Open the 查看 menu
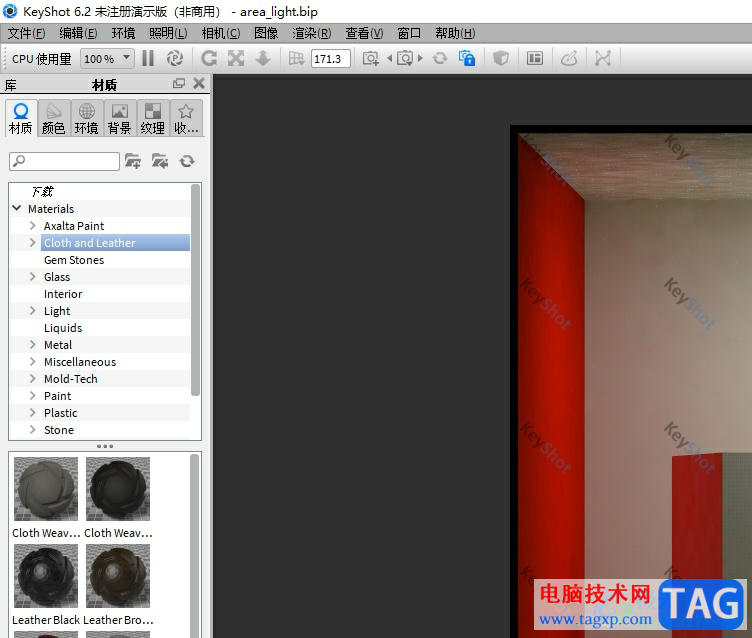752x638 pixels. pos(364,33)
